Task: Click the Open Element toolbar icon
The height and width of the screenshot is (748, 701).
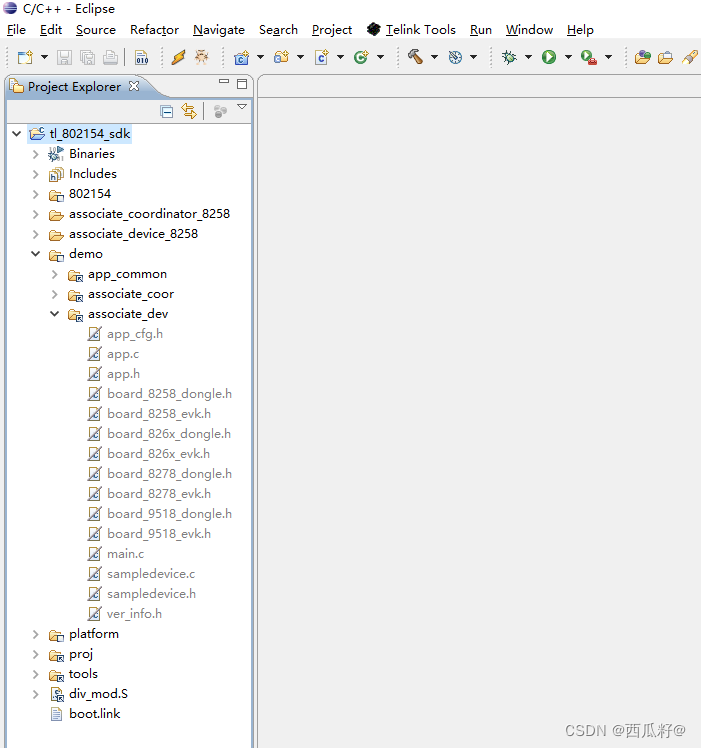Action: (643, 57)
